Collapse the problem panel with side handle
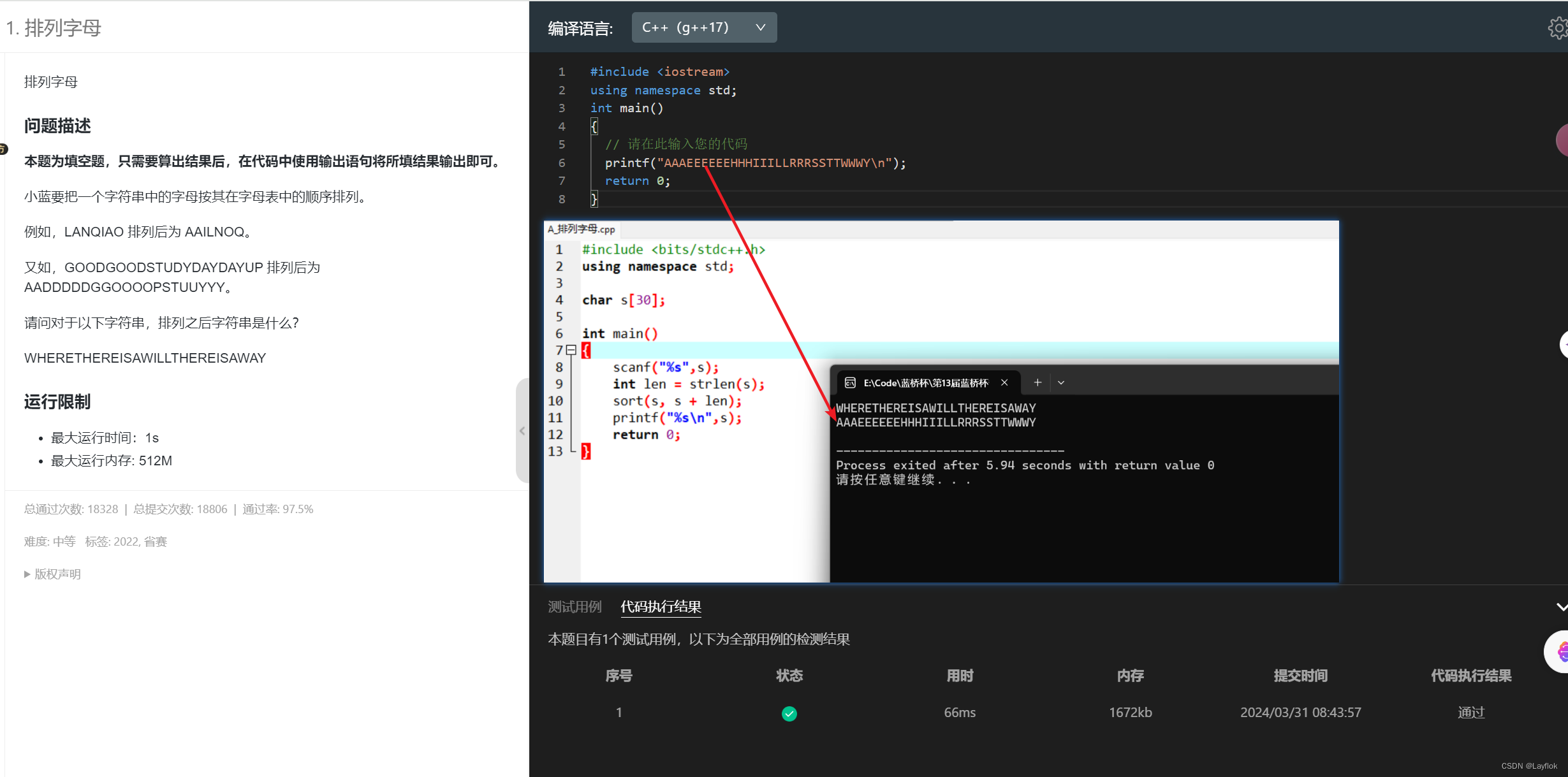 (522, 431)
